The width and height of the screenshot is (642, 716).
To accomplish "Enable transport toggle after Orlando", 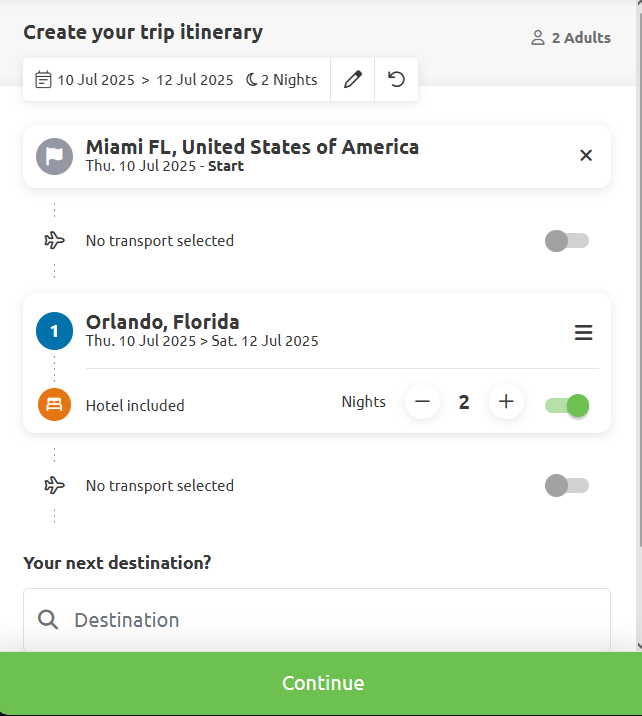I will (567, 485).
